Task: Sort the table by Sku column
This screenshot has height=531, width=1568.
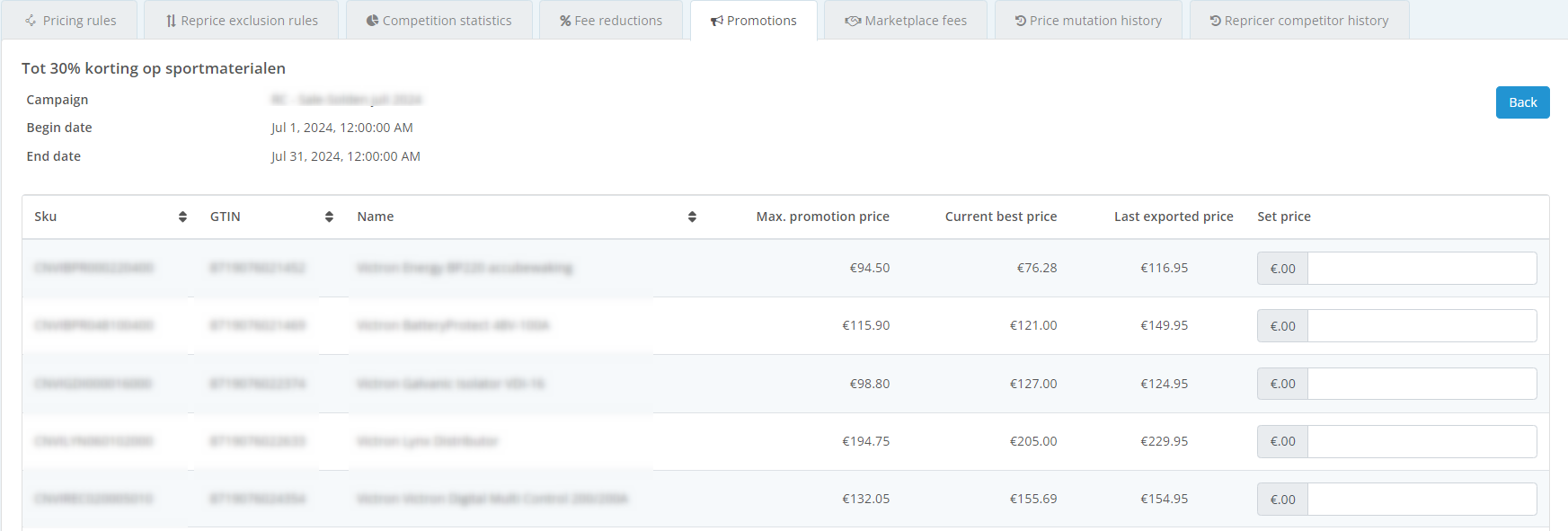Action: pos(182,217)
